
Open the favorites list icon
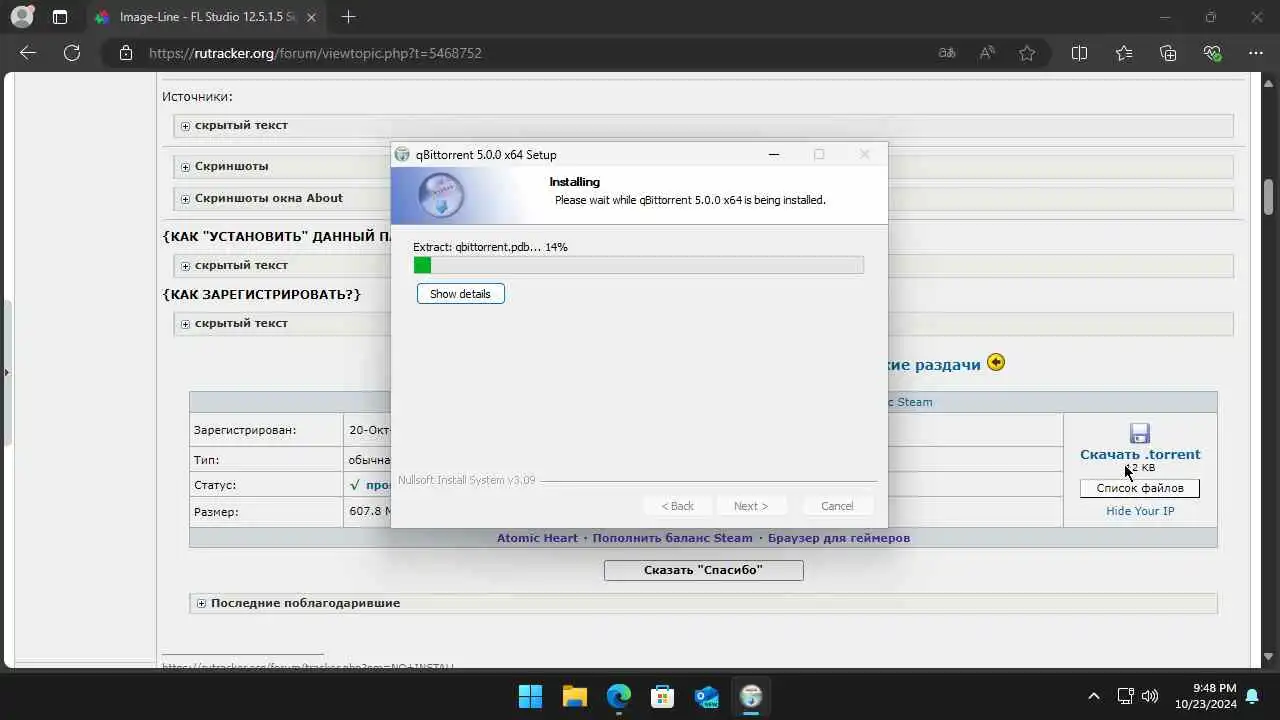tap(1124, 53)
